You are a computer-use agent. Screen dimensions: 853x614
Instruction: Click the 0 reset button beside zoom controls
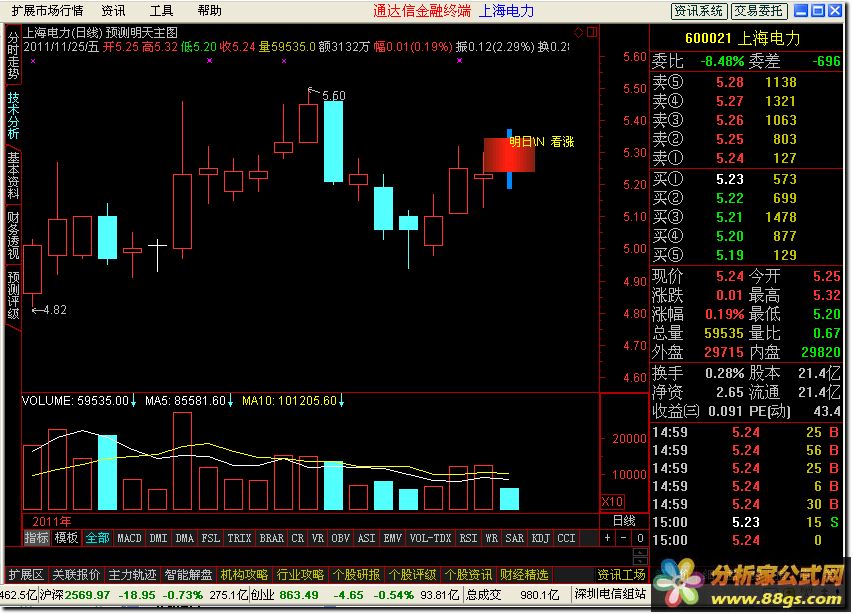tap(640, 538)
